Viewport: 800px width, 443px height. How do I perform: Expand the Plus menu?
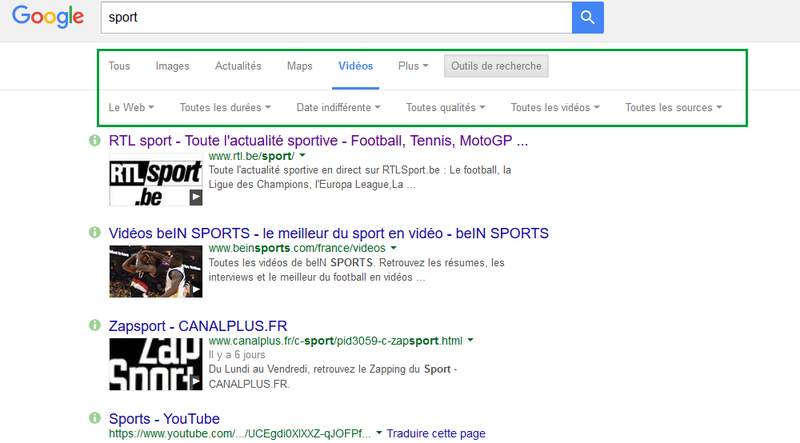(413, 66)
